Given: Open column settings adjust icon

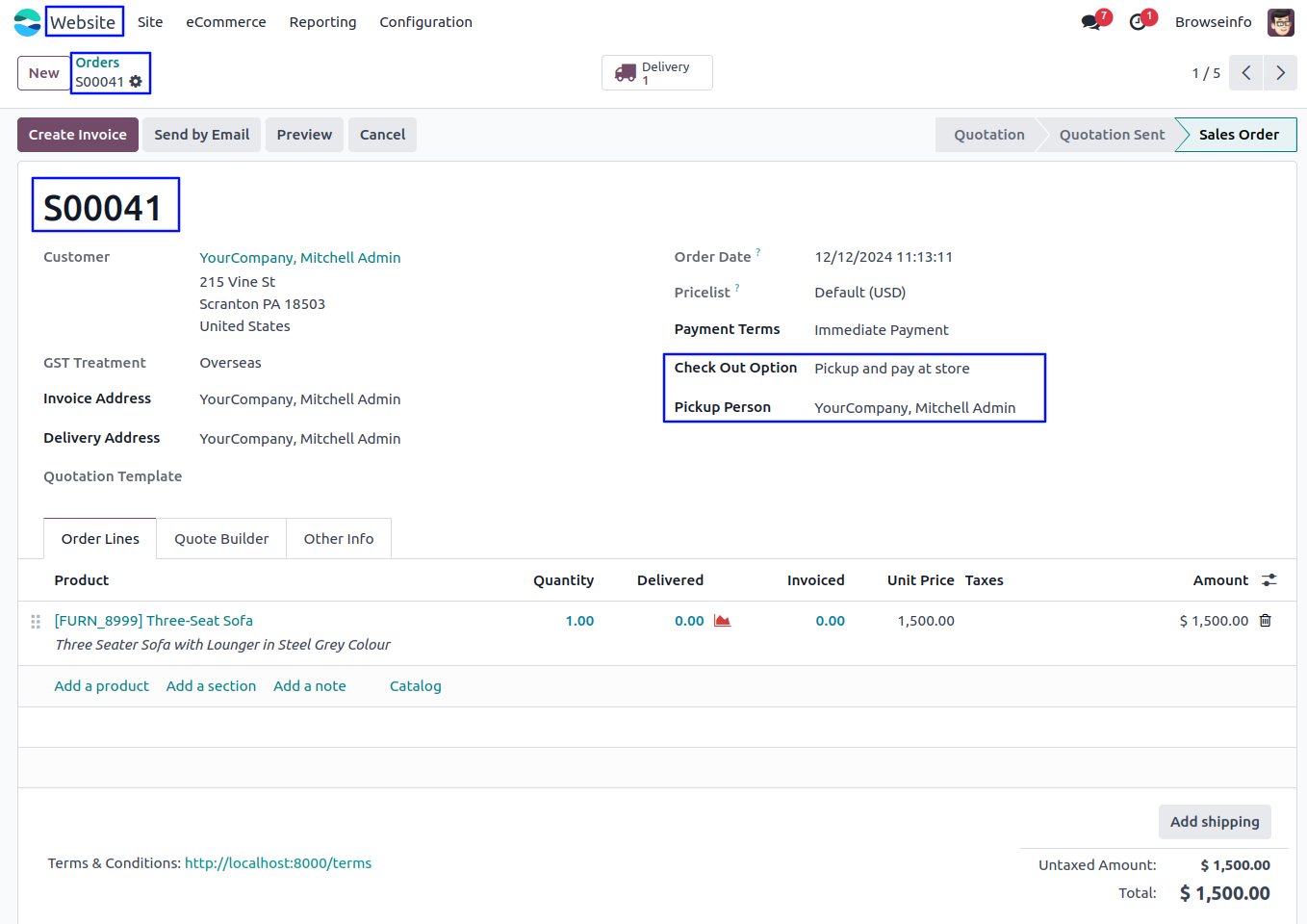Looking at the screenshot, I should (x=1269, y=580).
